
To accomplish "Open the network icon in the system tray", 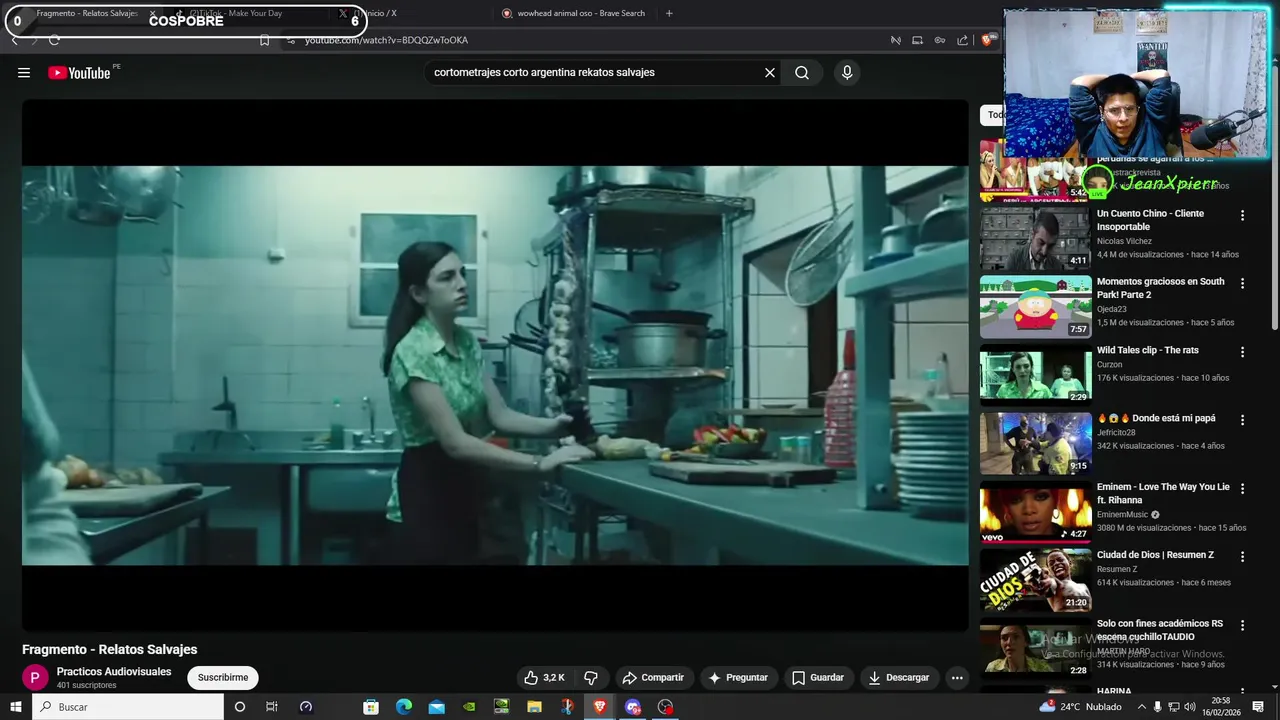I will click(x=1175, y=707).
